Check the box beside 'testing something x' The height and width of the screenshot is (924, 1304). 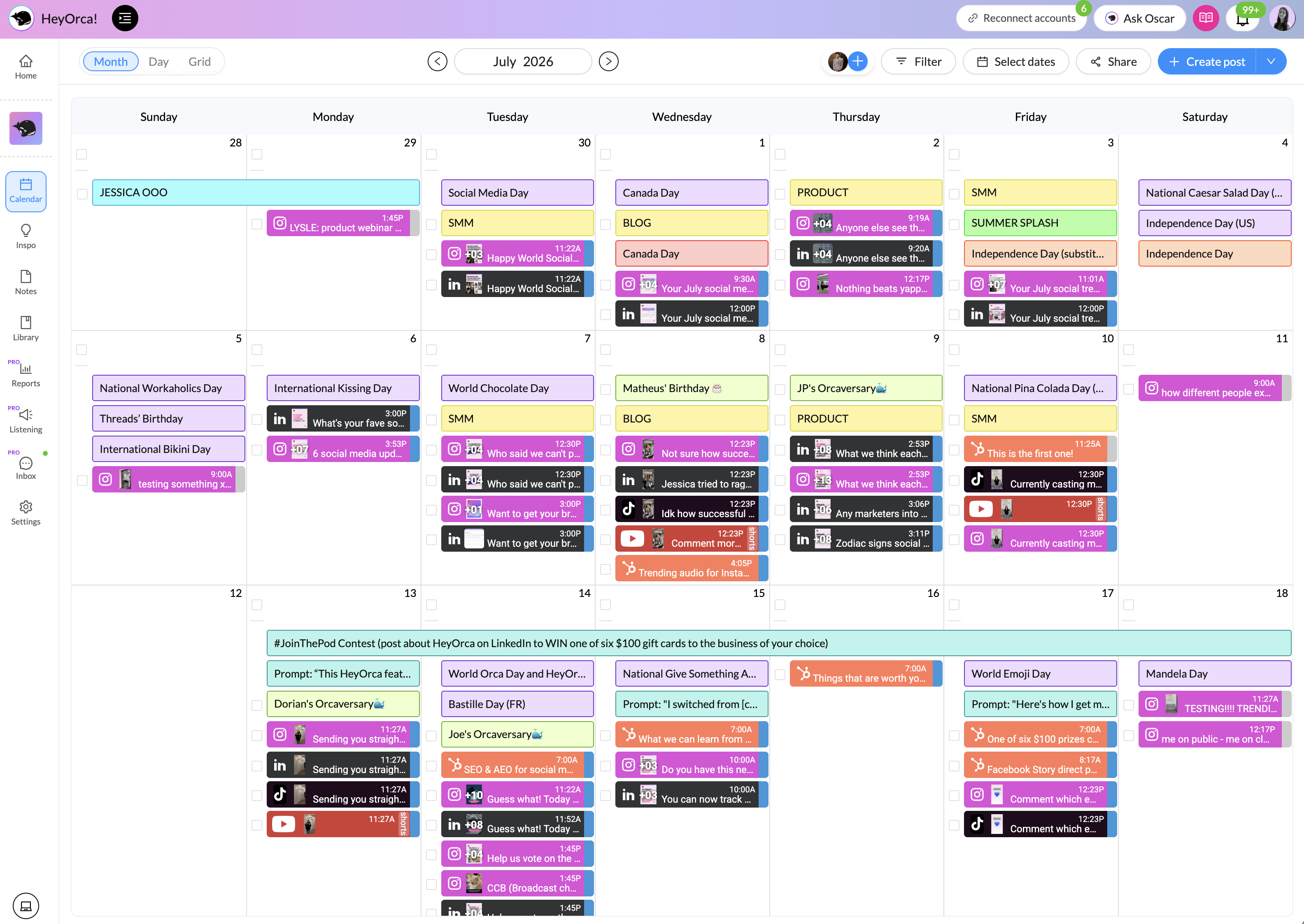(x=82, y=480)
